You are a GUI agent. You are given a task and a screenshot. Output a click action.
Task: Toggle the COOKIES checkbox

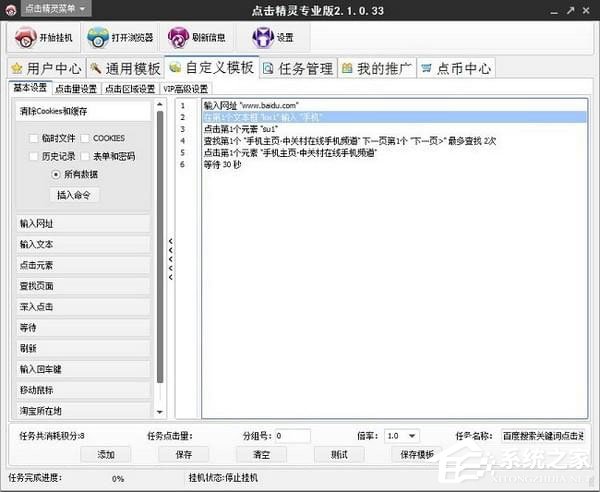pyautogui.click(x=85, y=138)
